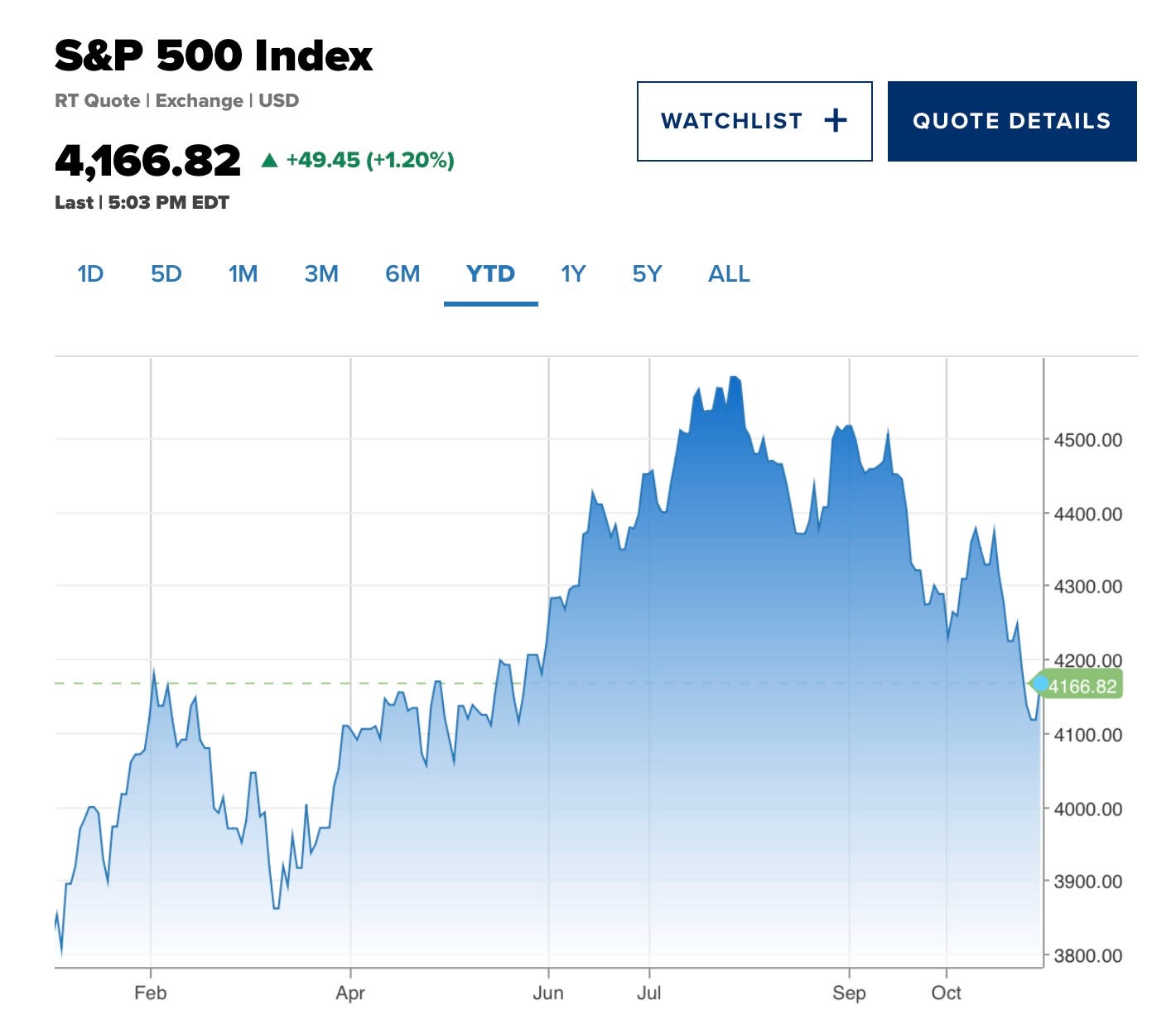Show the 1Y chart range
1176x1034 pixels.
573,274
